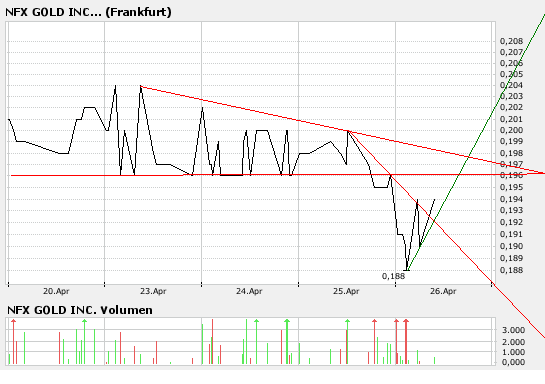Click the 'NFX GOLD INC. Volumen' heading
This screenshot has width=545, height=384.
(x=80, y=310)
